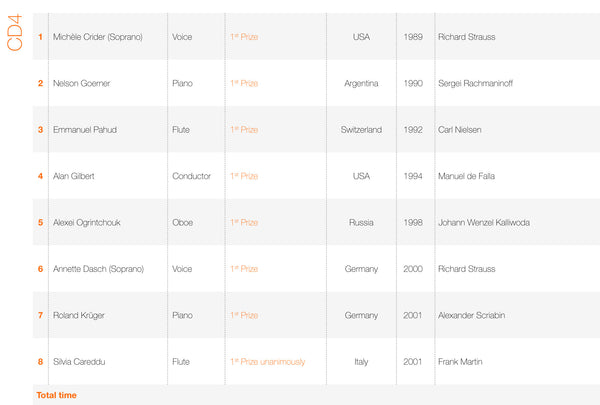Click Nelson Goerner's name
The height and width of the screenshot is (405, 600).
[81, 83]
